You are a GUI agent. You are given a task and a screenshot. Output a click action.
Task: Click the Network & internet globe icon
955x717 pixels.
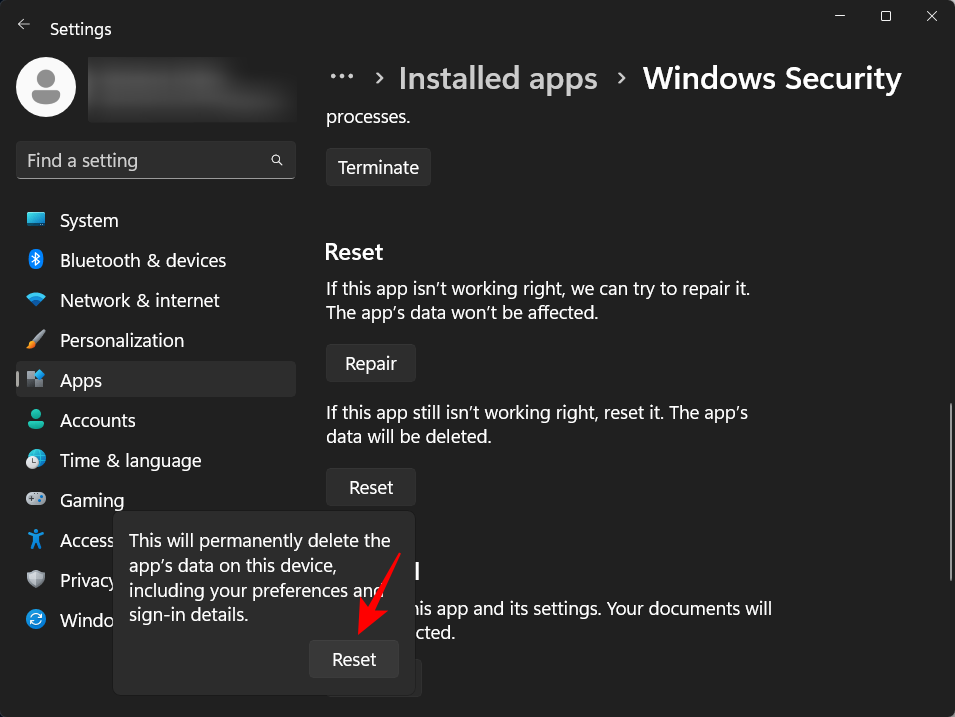pyautogui.click(x=34, y=300)
